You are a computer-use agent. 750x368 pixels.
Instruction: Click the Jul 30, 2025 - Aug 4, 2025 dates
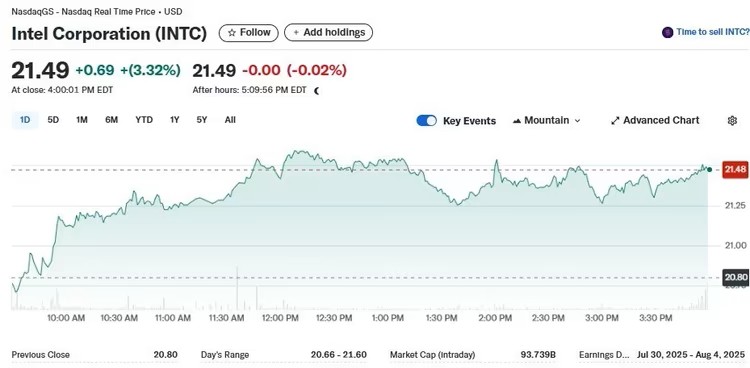pyautogui.click(x=691, y=355)
